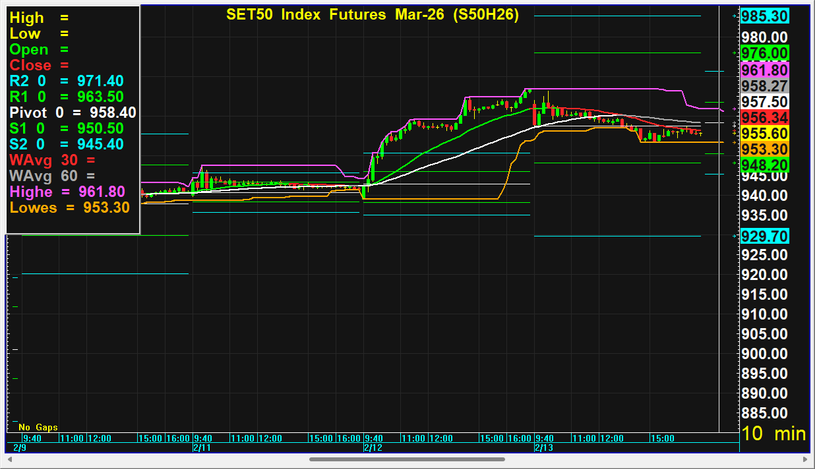Click the scrollbar right arrow button
815x469 pixels.
coord(806,459)
